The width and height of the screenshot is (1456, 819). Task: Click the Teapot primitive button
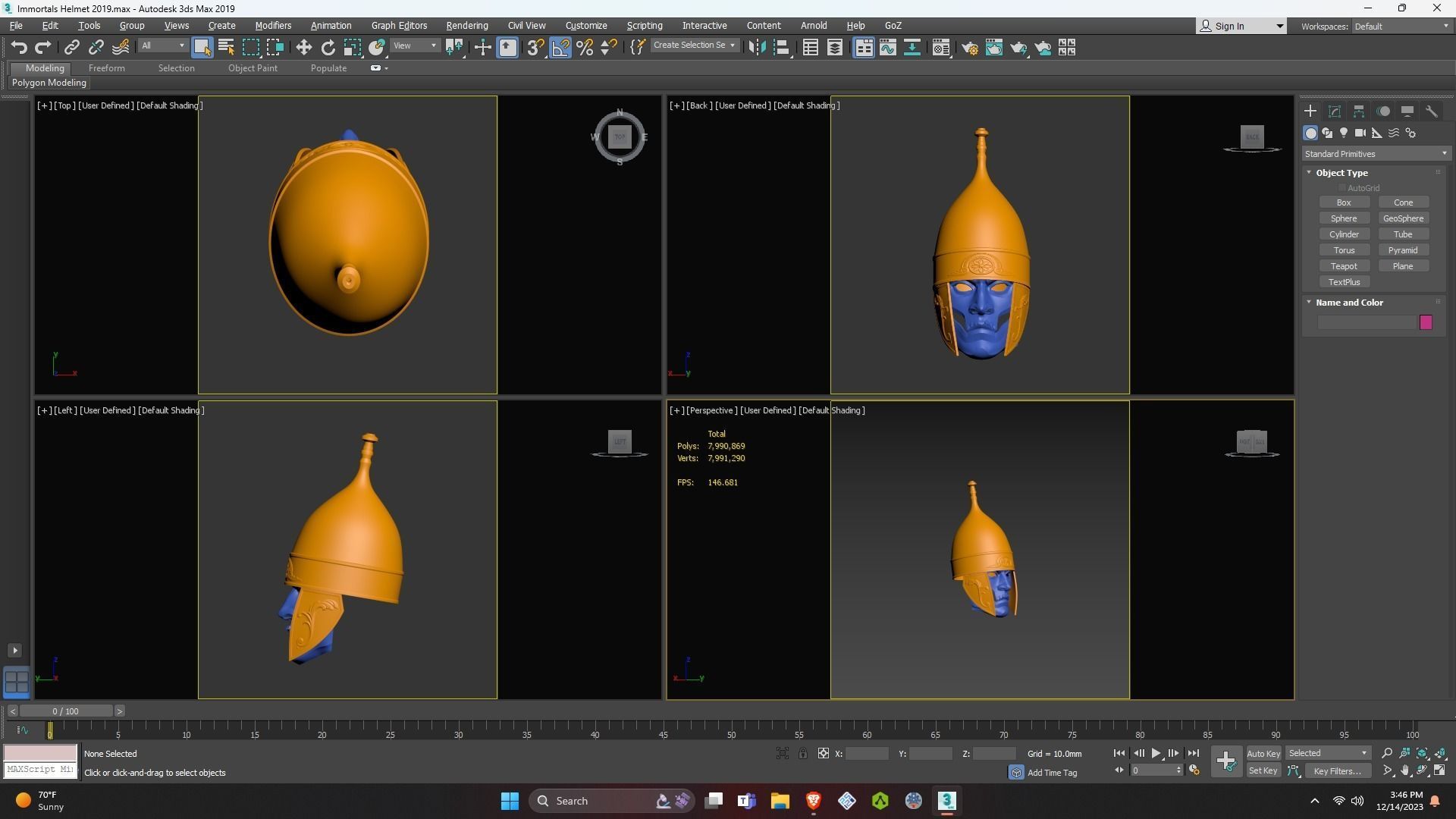click(x=1344, y=266)
